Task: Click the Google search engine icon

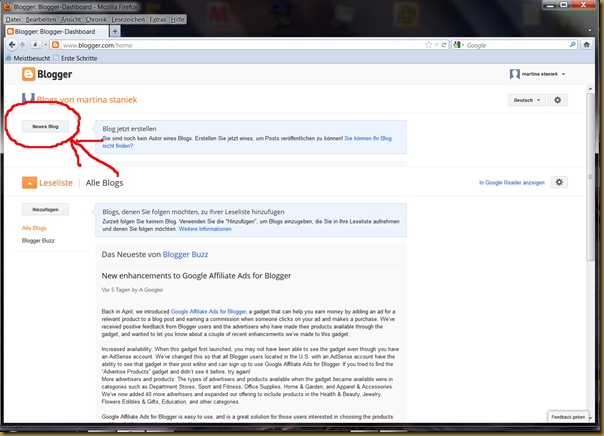Action: pos(457,45)
